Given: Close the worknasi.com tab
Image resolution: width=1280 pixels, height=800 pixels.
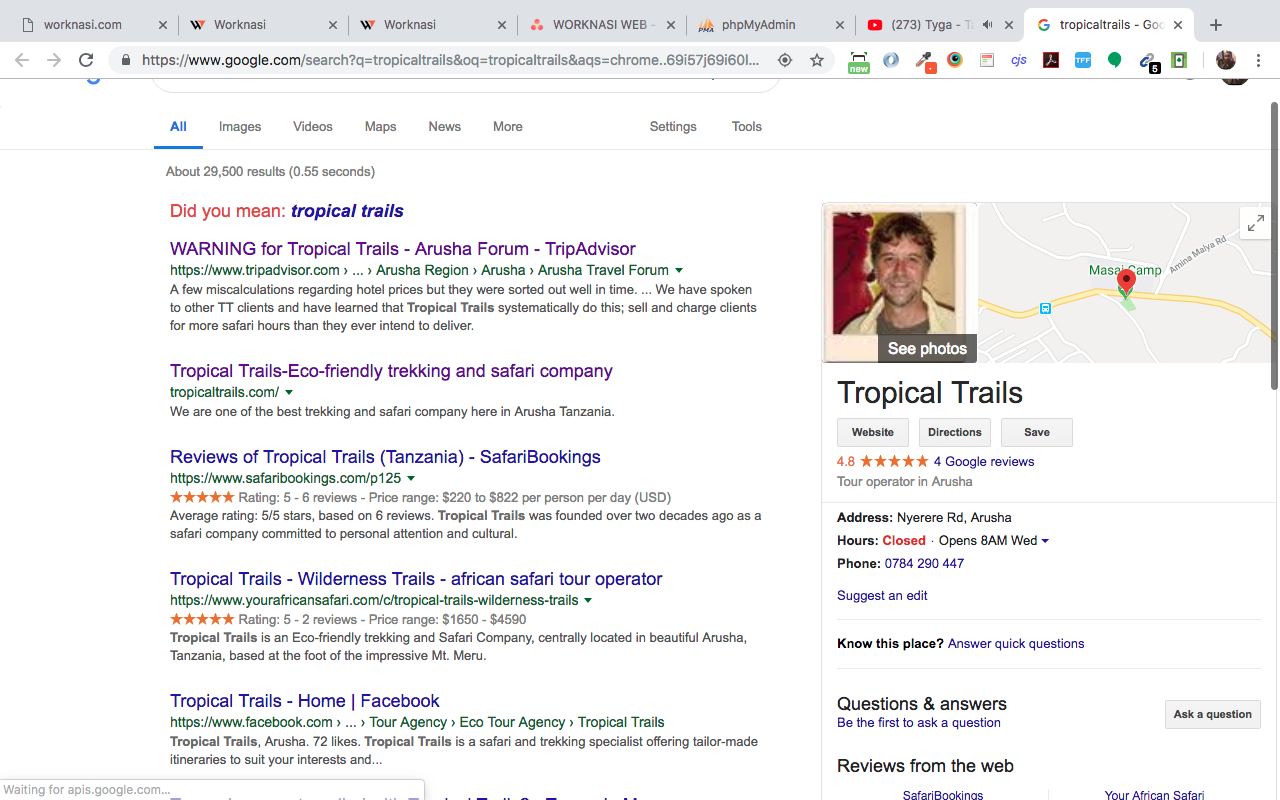Looking at the screenshot, I should tap(163, 25).
